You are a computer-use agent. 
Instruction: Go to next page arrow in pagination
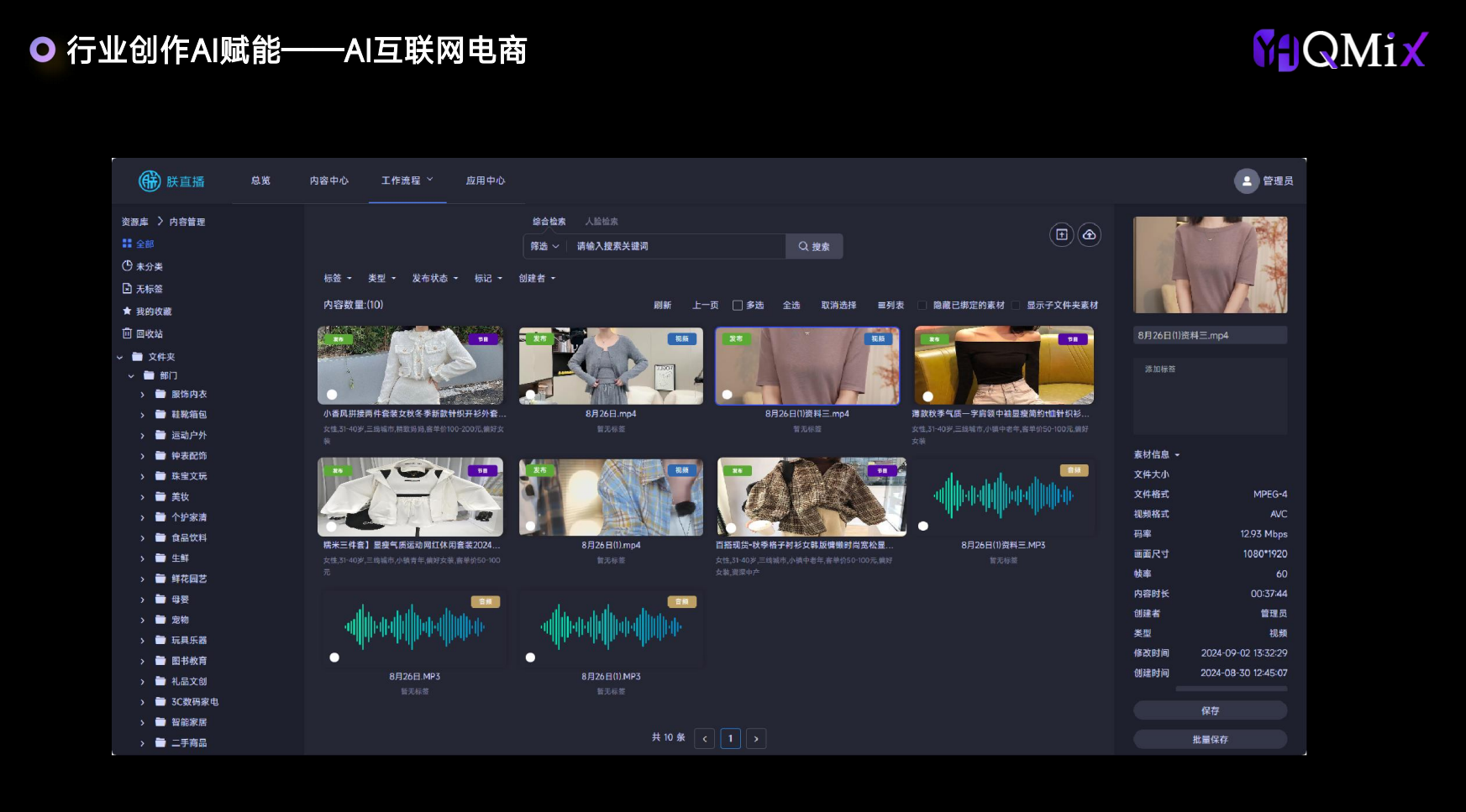coord(756,739)
